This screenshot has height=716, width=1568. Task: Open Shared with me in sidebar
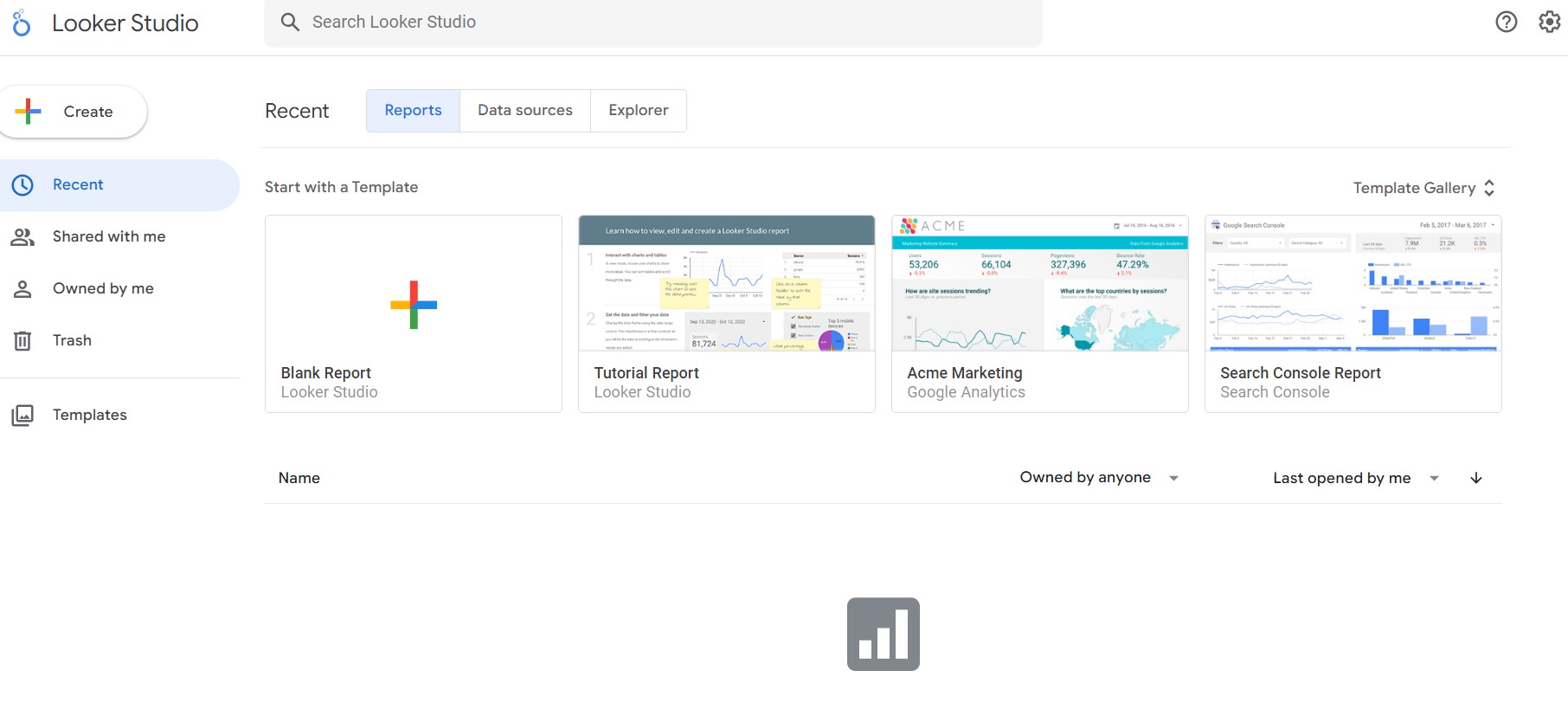tap(119, 236)
